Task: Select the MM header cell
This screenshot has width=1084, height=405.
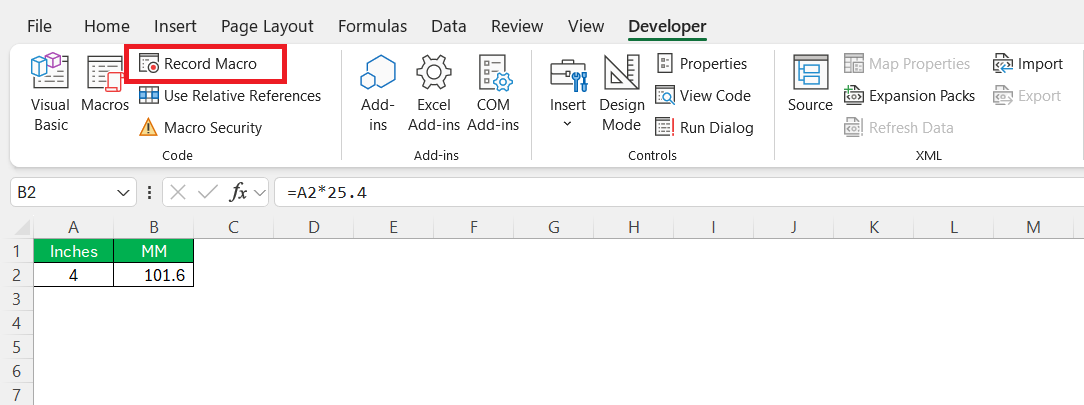Action: [153, 251]
